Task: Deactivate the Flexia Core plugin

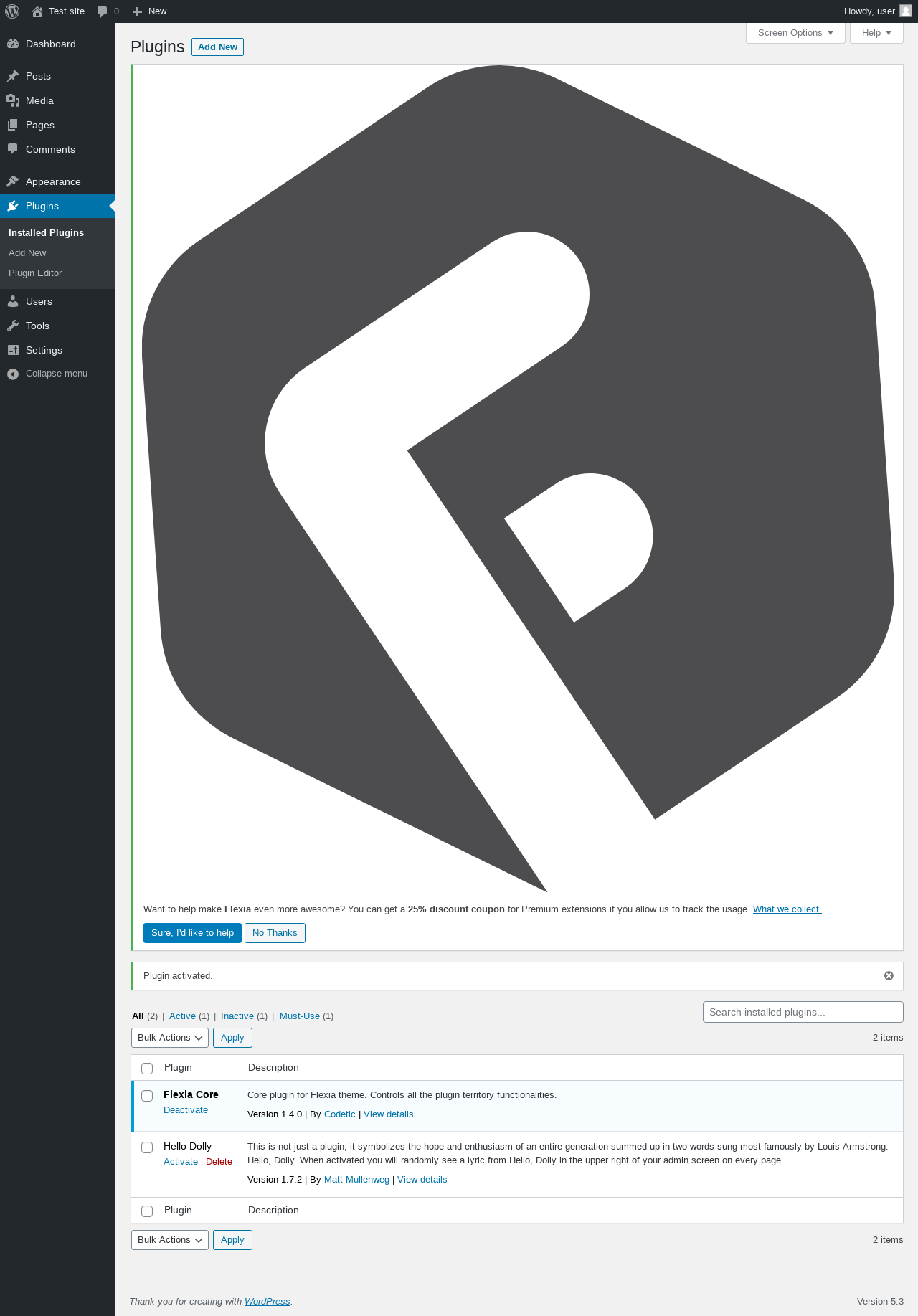Action: pos(186,1110)
